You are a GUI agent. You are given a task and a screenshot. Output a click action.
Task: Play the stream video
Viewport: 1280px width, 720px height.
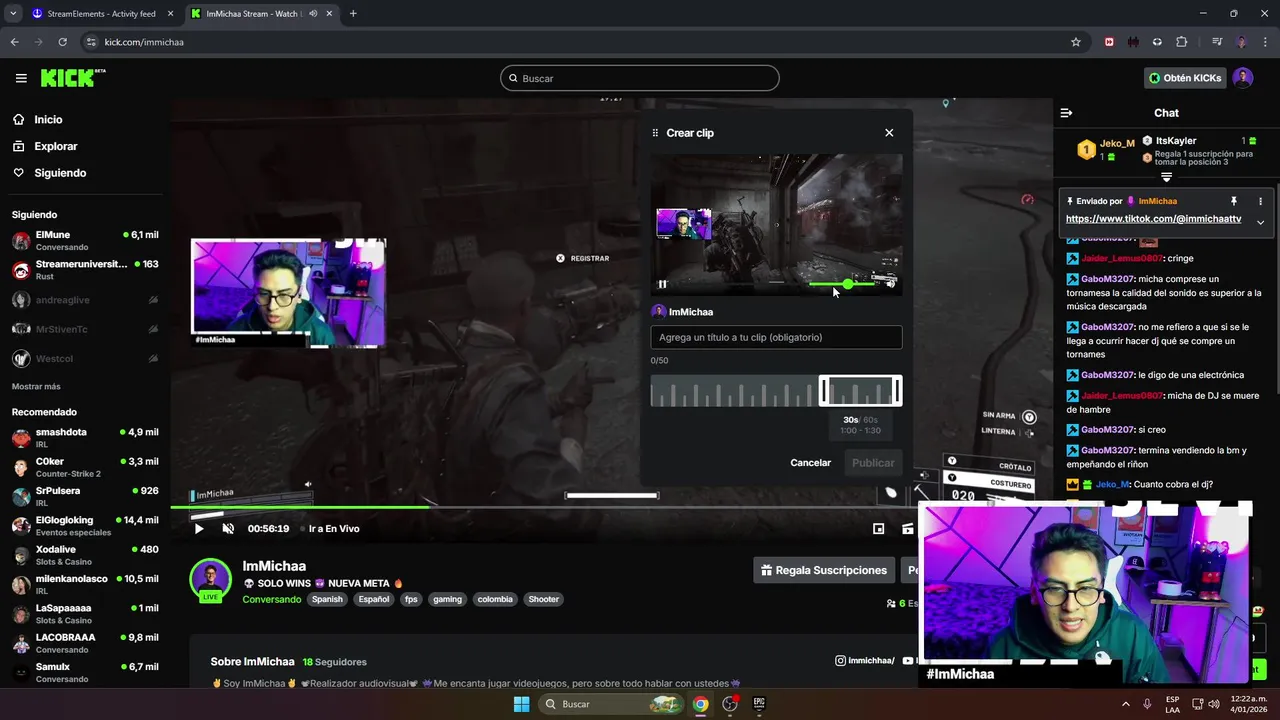point(198,529)
